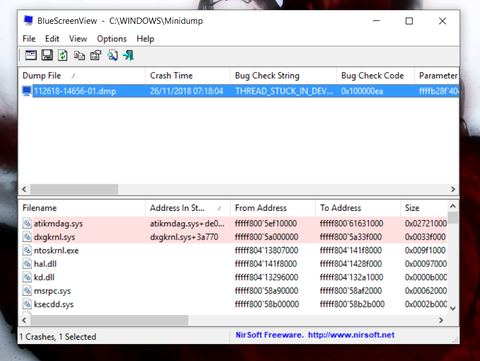Viewport: 480px width, 361px height.
Task: Click the Advanced Options toolbar icon
Action: [31, 55]
